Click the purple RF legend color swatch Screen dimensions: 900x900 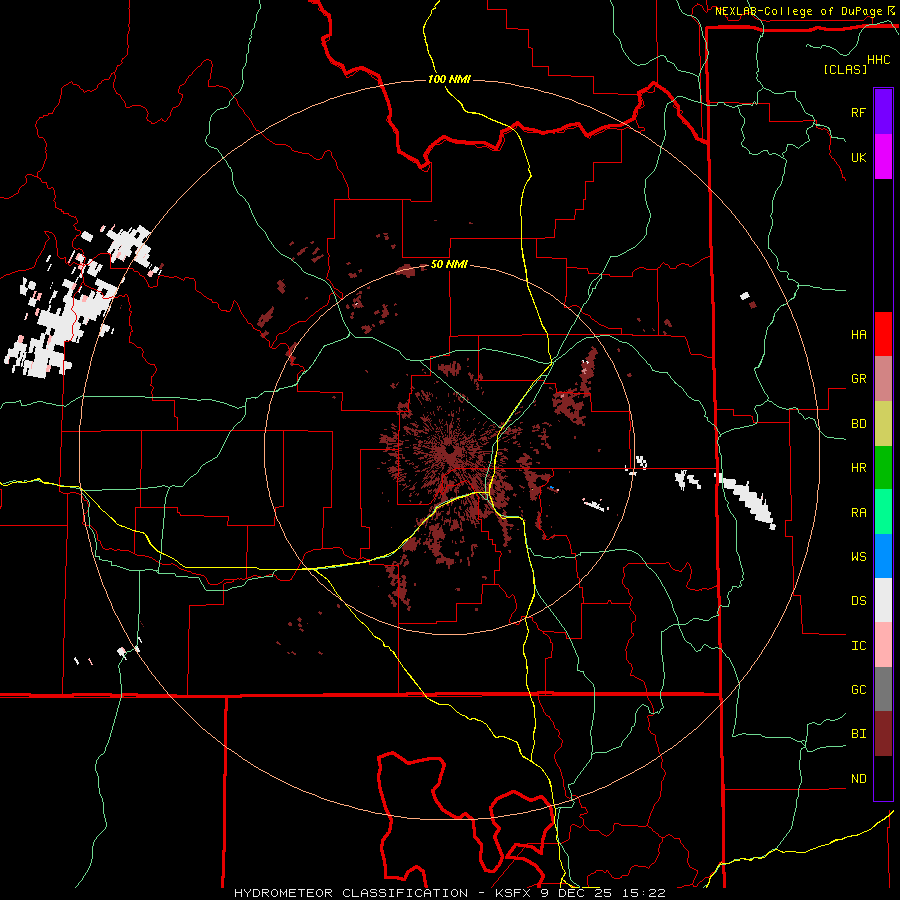pyautogui.click(x=883, y=112)
